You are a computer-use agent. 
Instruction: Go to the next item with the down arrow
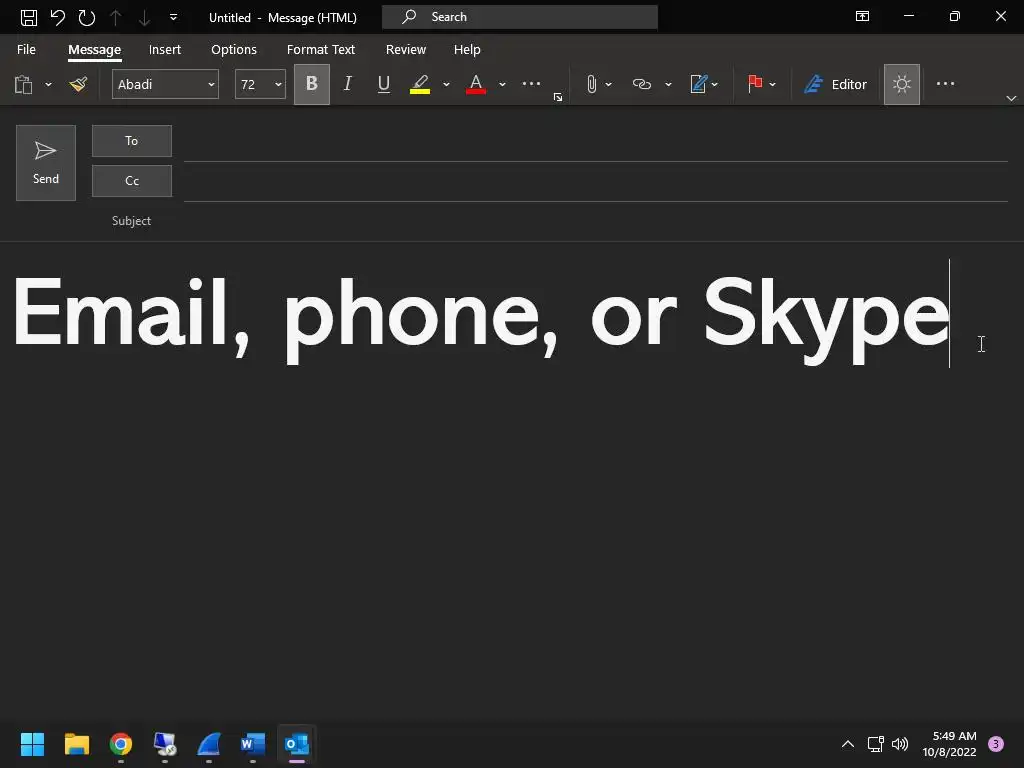point(144,17)
